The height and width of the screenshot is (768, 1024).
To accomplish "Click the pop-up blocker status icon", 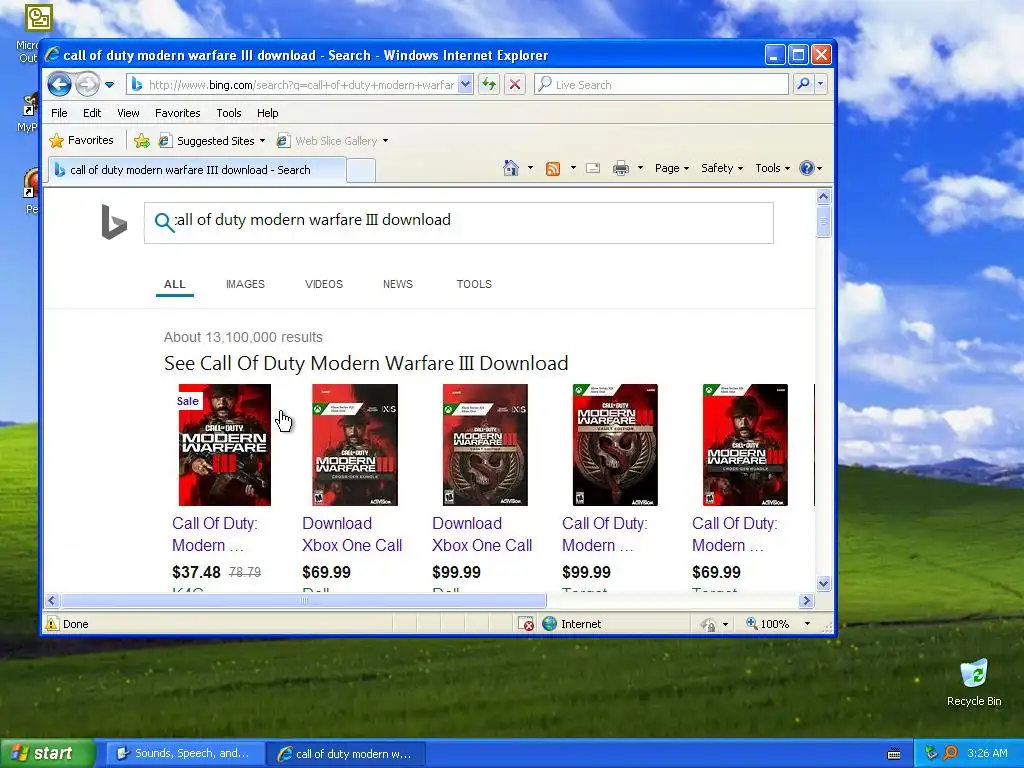I will pyautogui.click(x=526, y=624).
